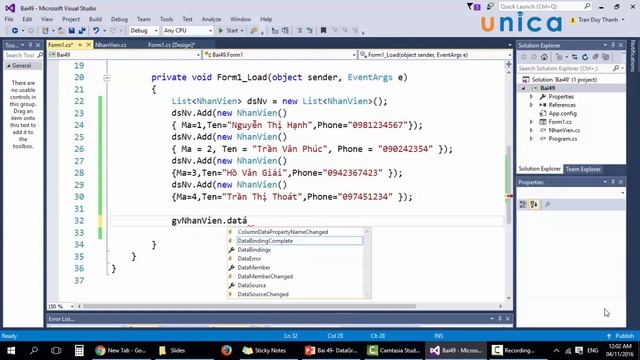
Task: Open Firefox from the taskbar
Action: (x=227, y=351)
